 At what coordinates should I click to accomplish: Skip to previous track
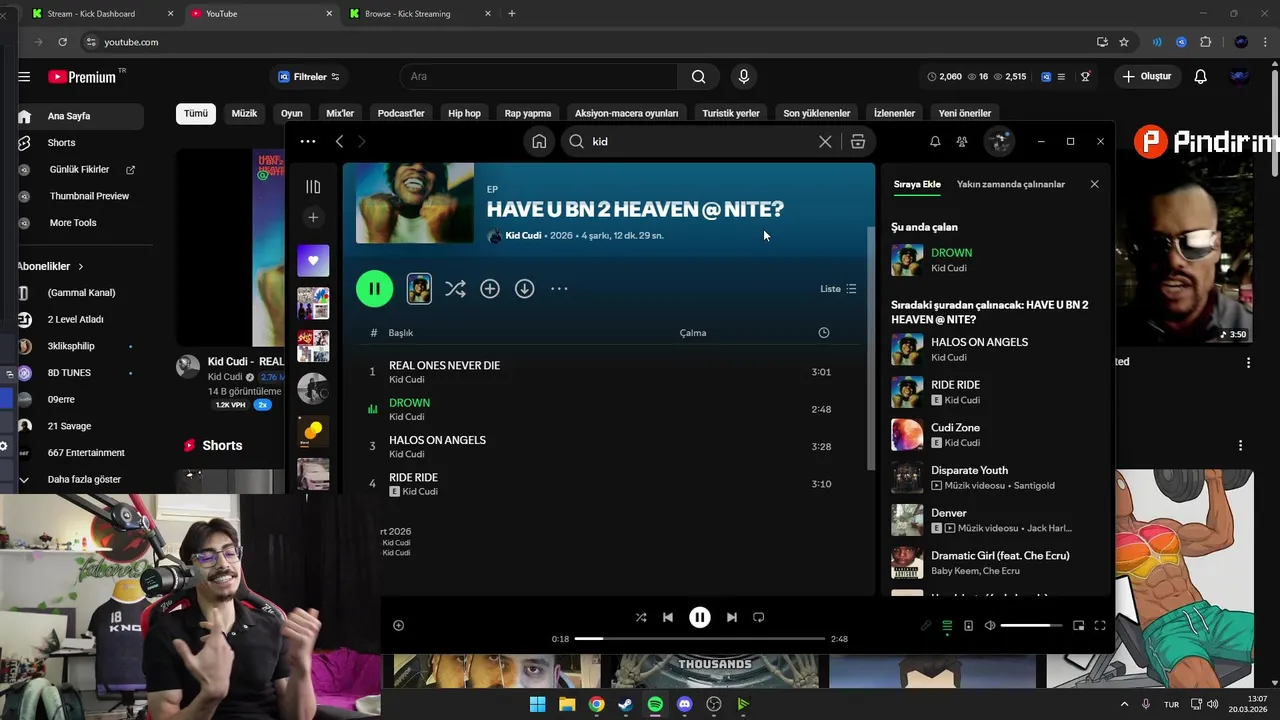(x=668, y=618)
